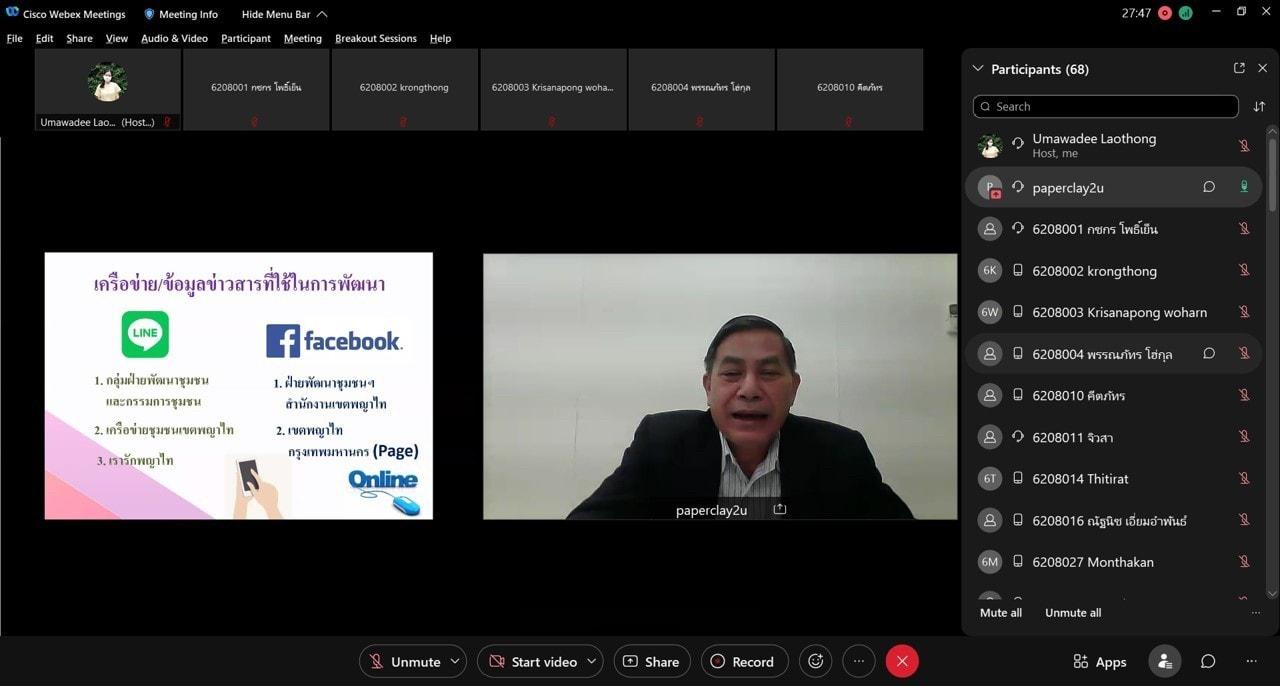Image resolution: width=1280 pixels, height=686 pixels.
Task: End meeting with red X button
Action: click(902, 661)
